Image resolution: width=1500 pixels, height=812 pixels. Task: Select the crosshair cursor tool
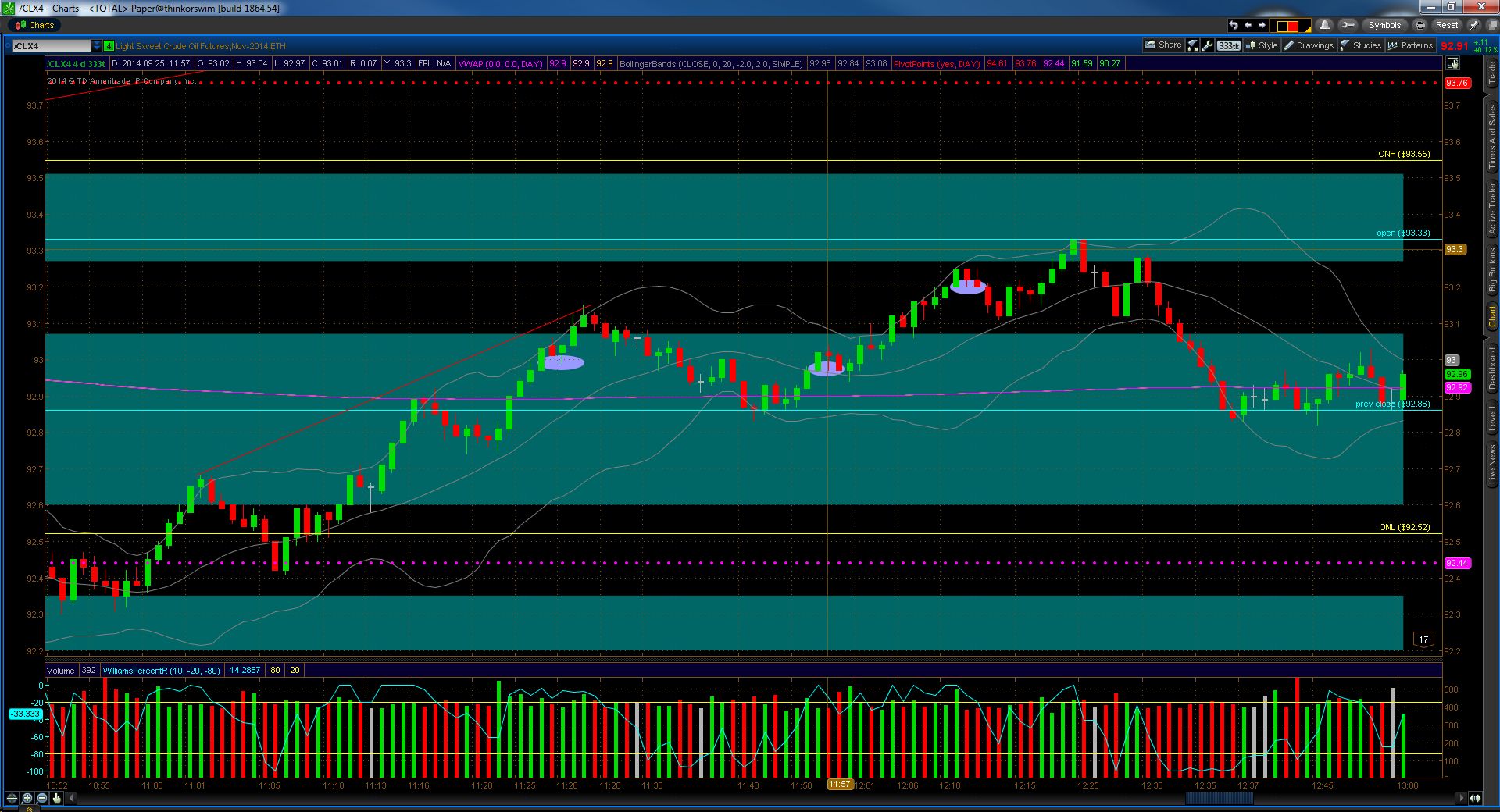(x=12, y=798)
